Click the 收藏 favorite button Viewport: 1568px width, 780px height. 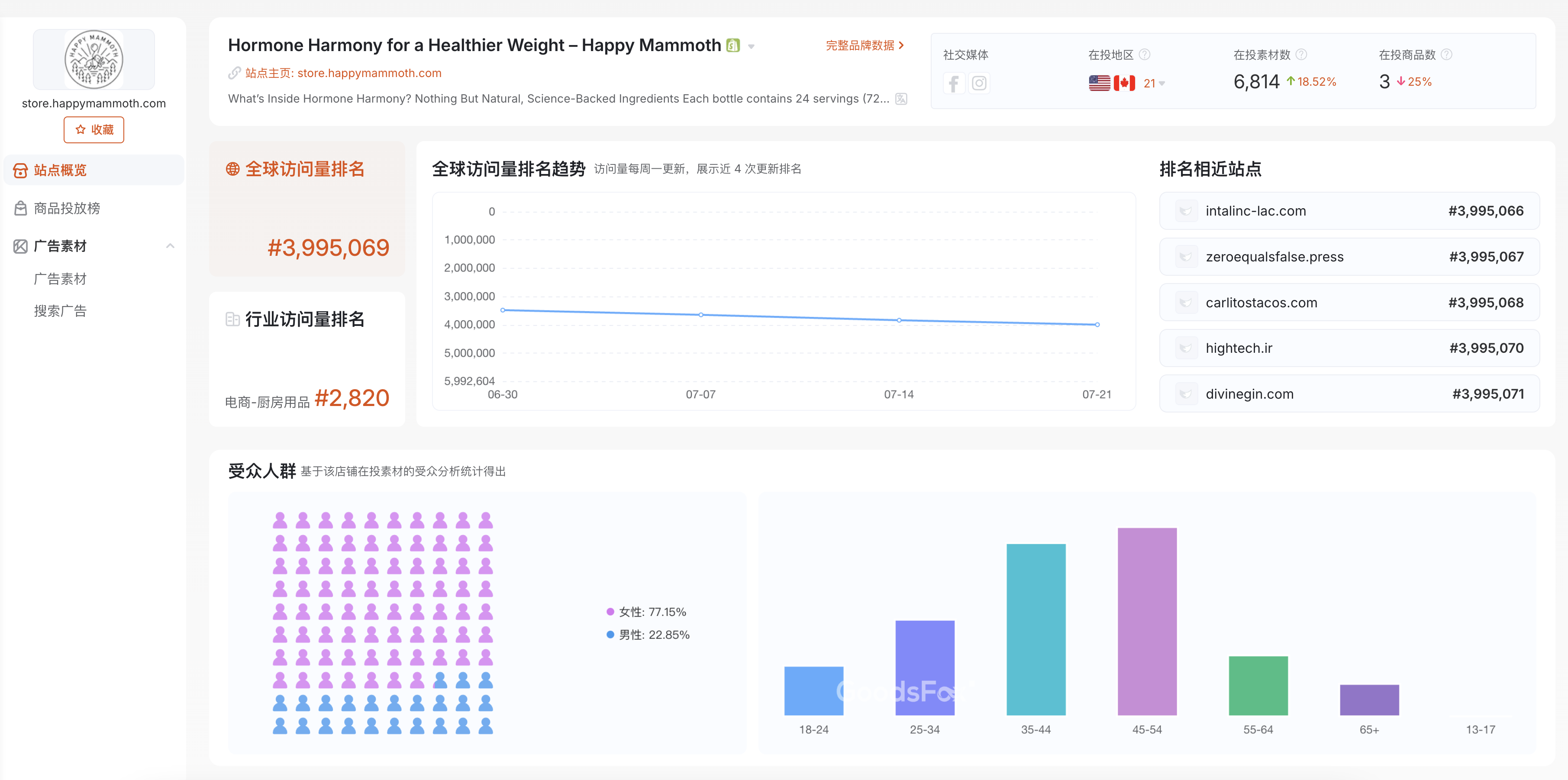pyautogui.click(x=93, y=129)
